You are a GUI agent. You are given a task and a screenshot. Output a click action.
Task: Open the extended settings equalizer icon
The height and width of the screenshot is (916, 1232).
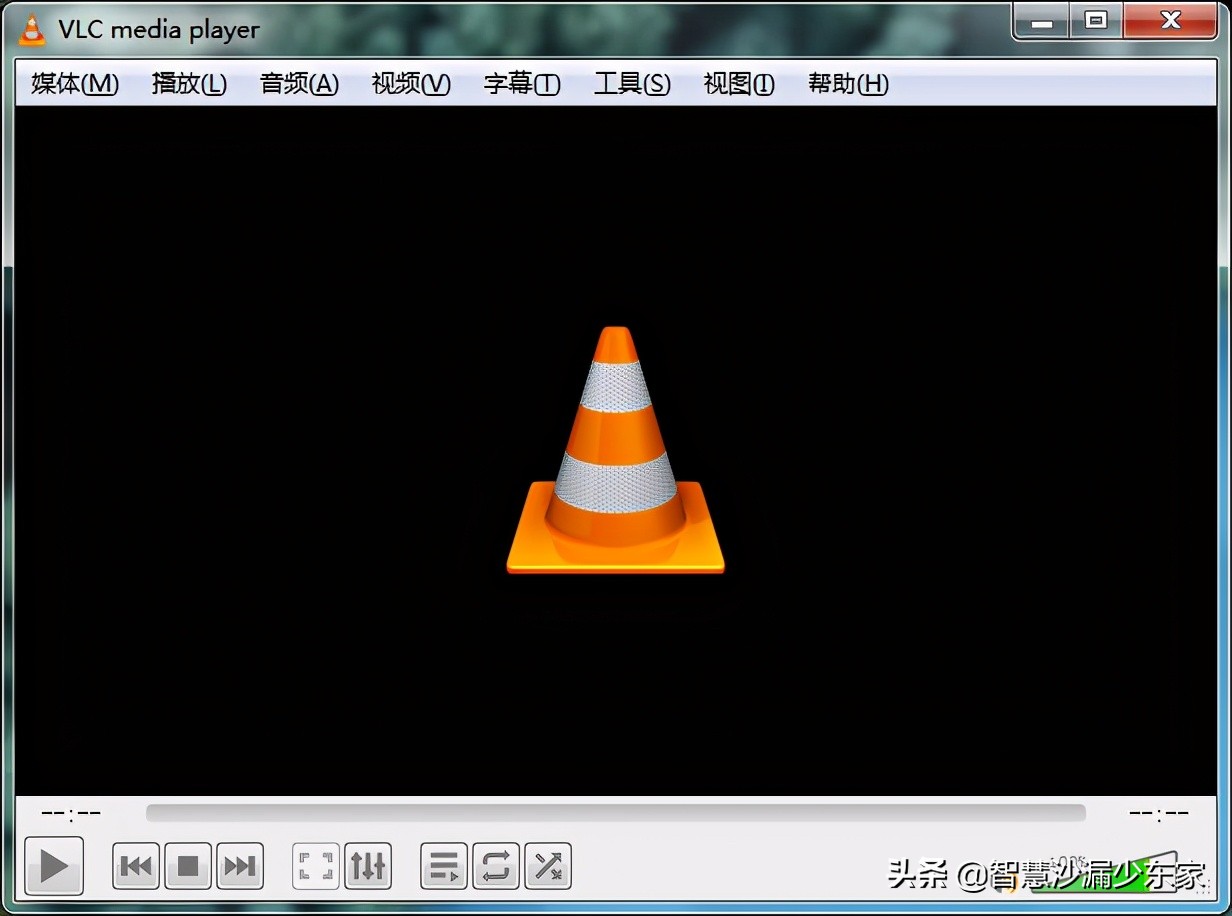coord(368,867)
